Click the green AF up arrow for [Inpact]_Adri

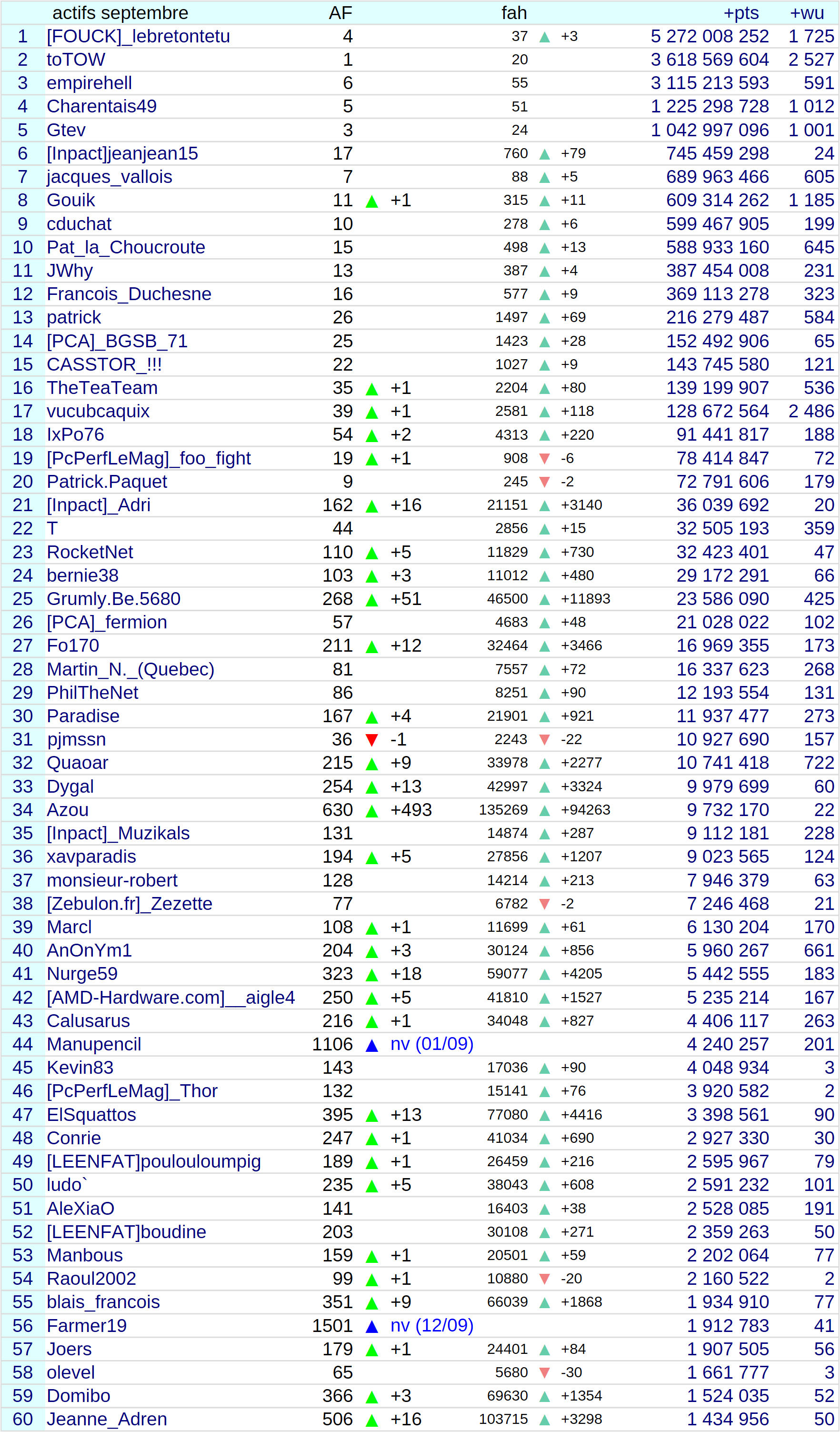372,507
